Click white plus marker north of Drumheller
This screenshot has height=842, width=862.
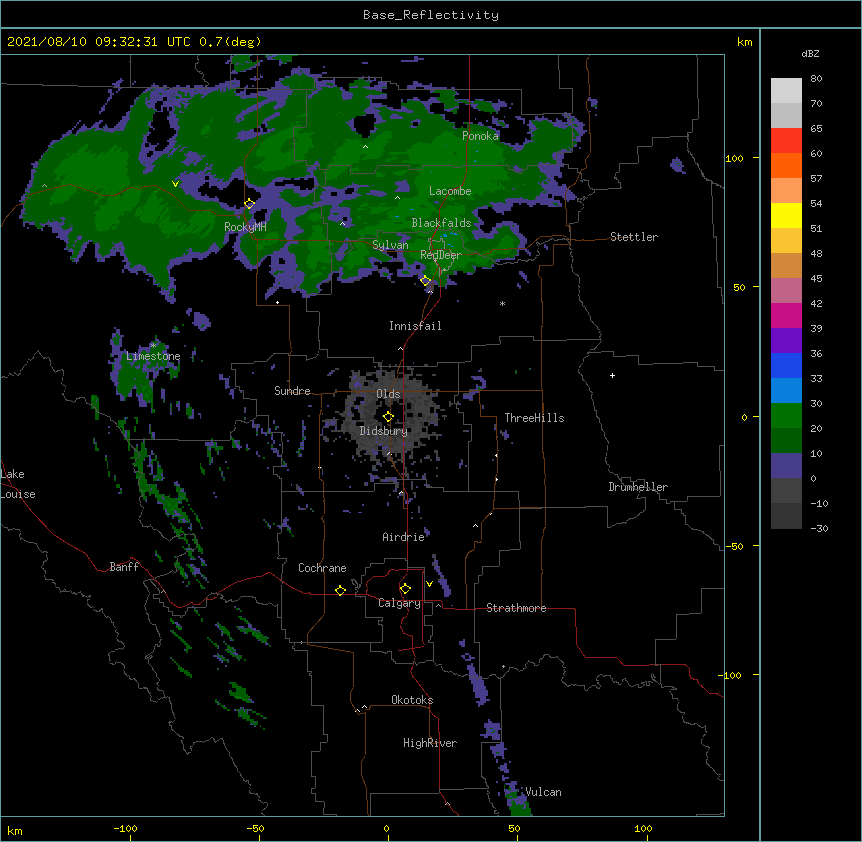pos(612,375)
